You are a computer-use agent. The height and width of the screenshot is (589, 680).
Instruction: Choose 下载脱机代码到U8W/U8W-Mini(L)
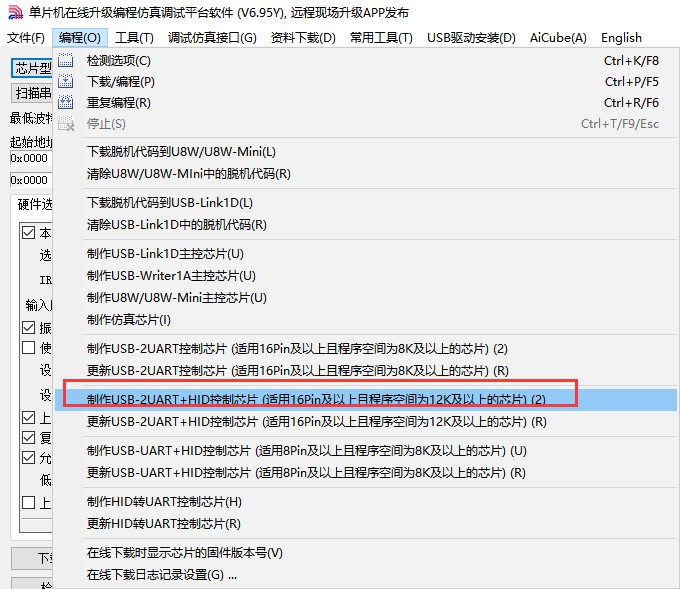366,152
